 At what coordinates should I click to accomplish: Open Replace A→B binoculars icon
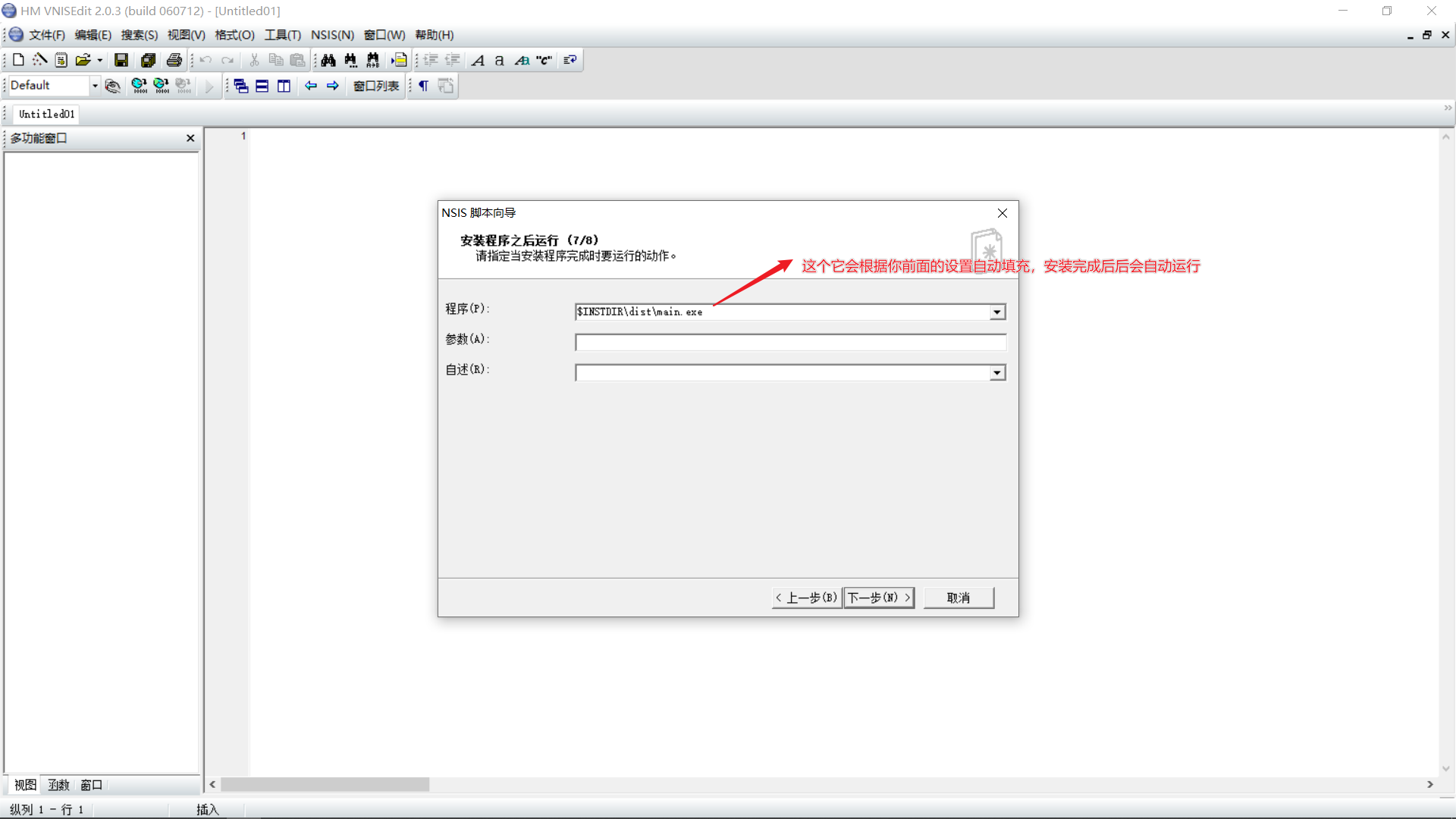pos(372,60)
